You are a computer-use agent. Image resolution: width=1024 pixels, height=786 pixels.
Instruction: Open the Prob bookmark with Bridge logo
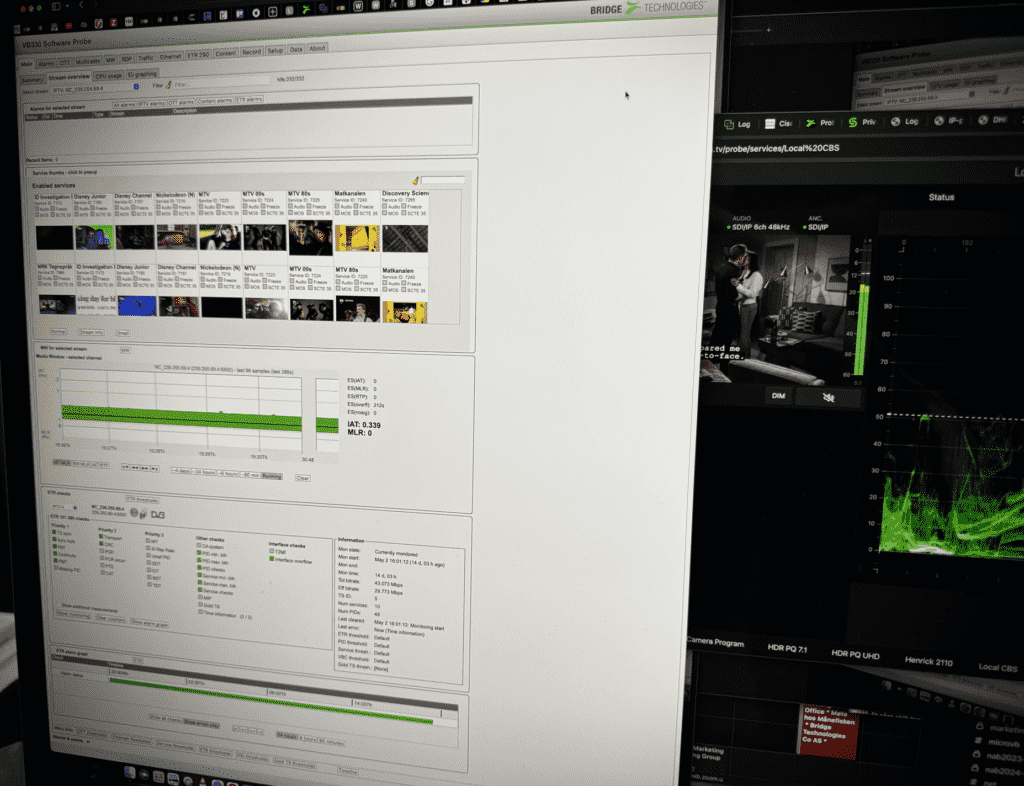pos(820,123)
